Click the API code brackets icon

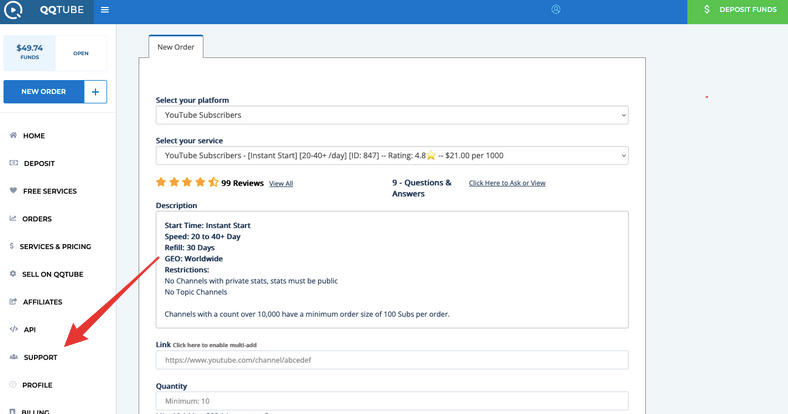[x=14, y=329]
